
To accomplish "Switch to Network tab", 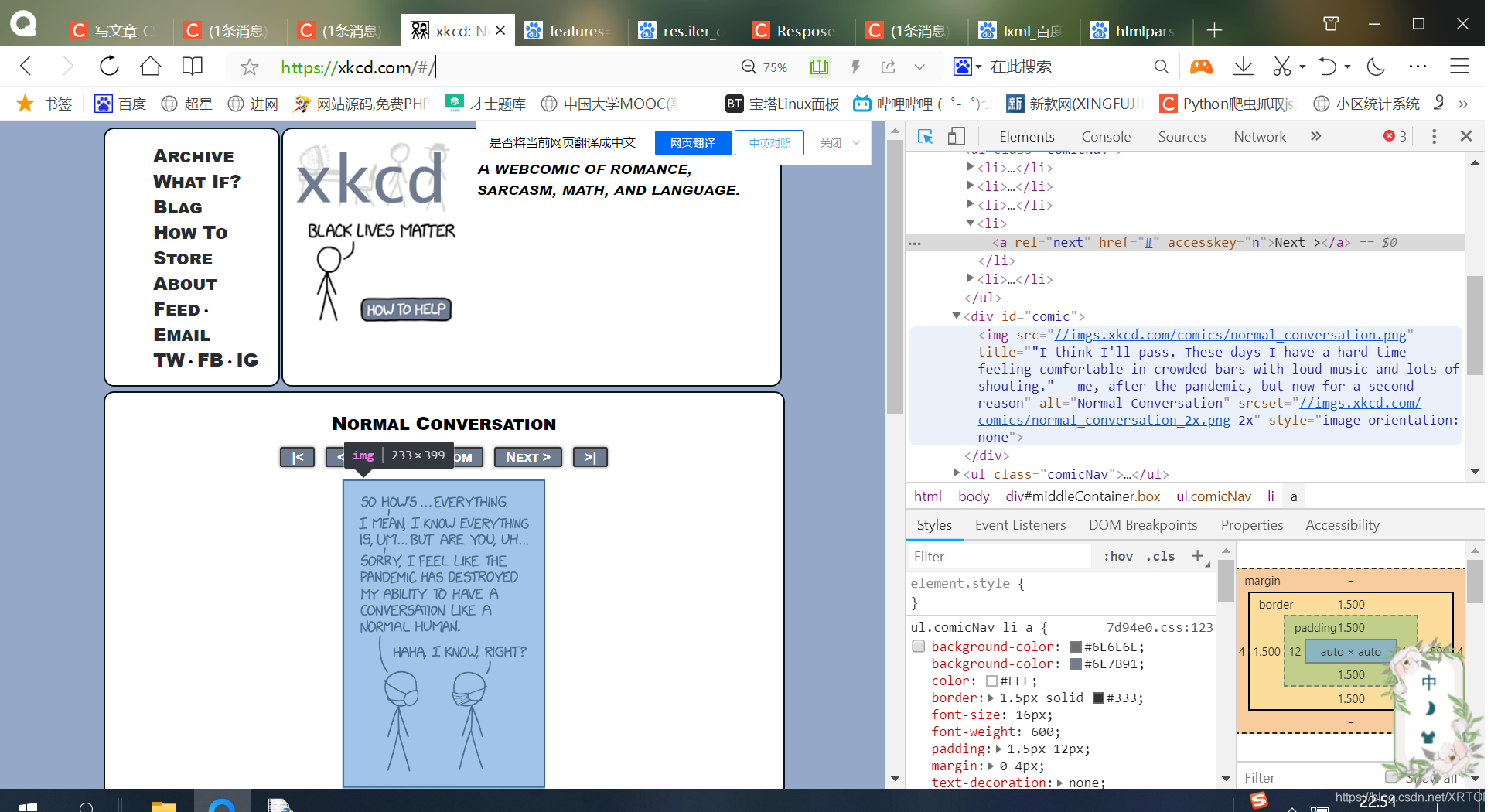I will pos(1260,136).
